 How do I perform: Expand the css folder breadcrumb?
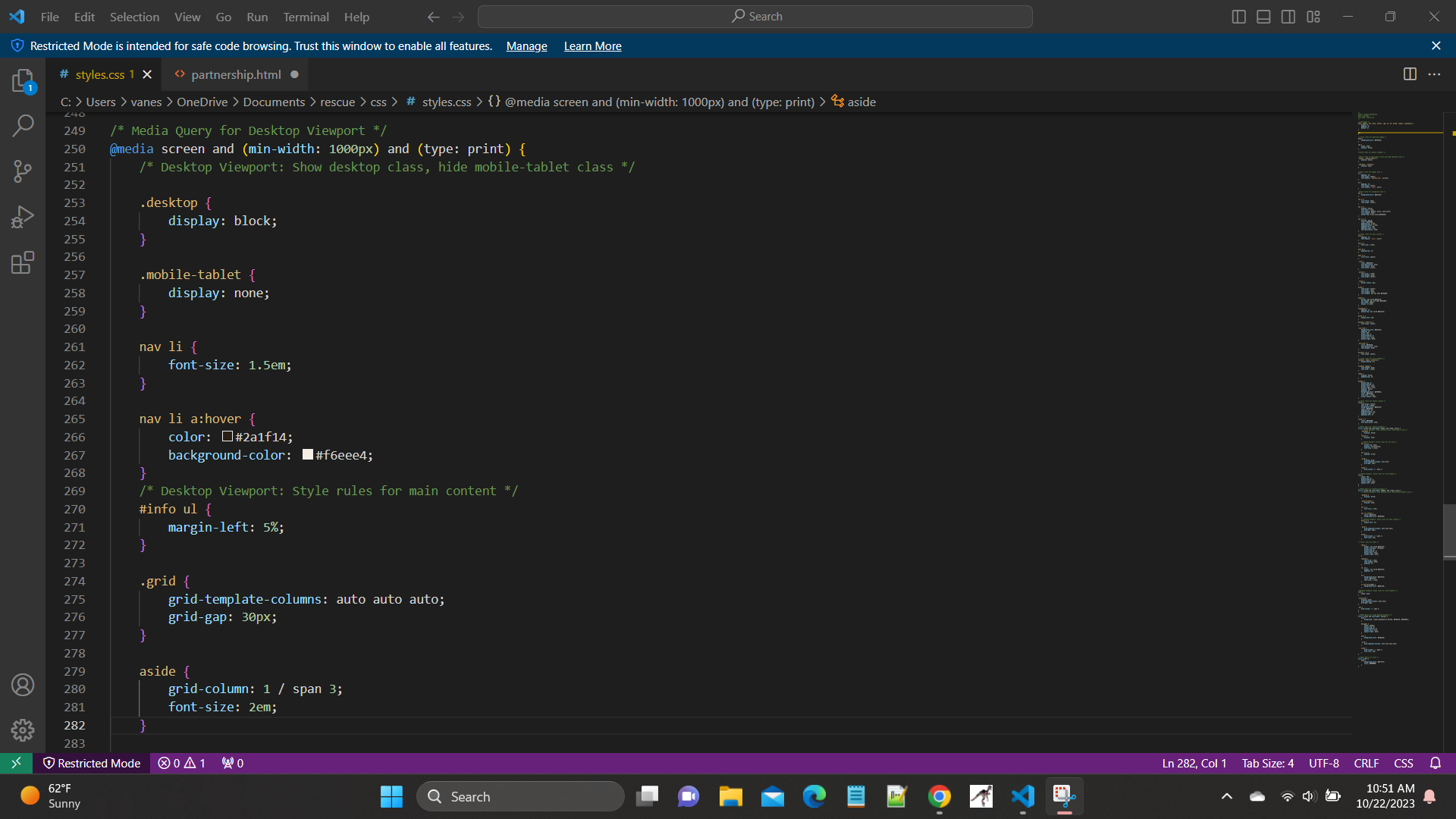pos(378,102)
